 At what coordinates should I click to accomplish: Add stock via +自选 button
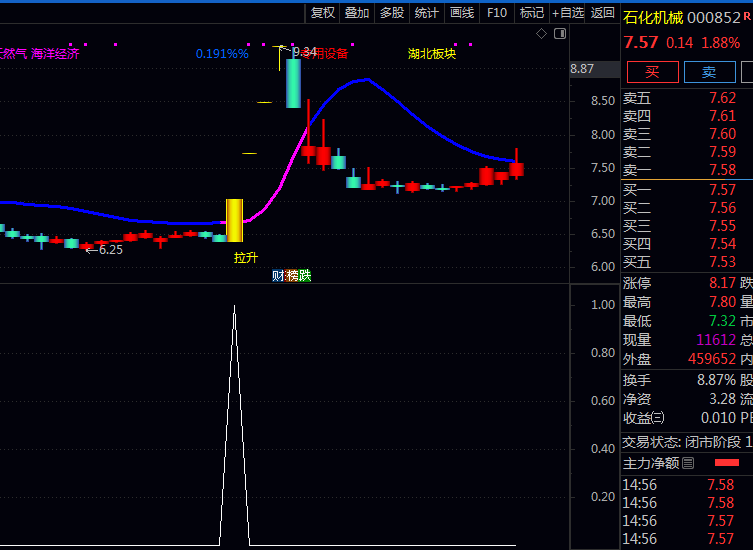coord(567,13)
